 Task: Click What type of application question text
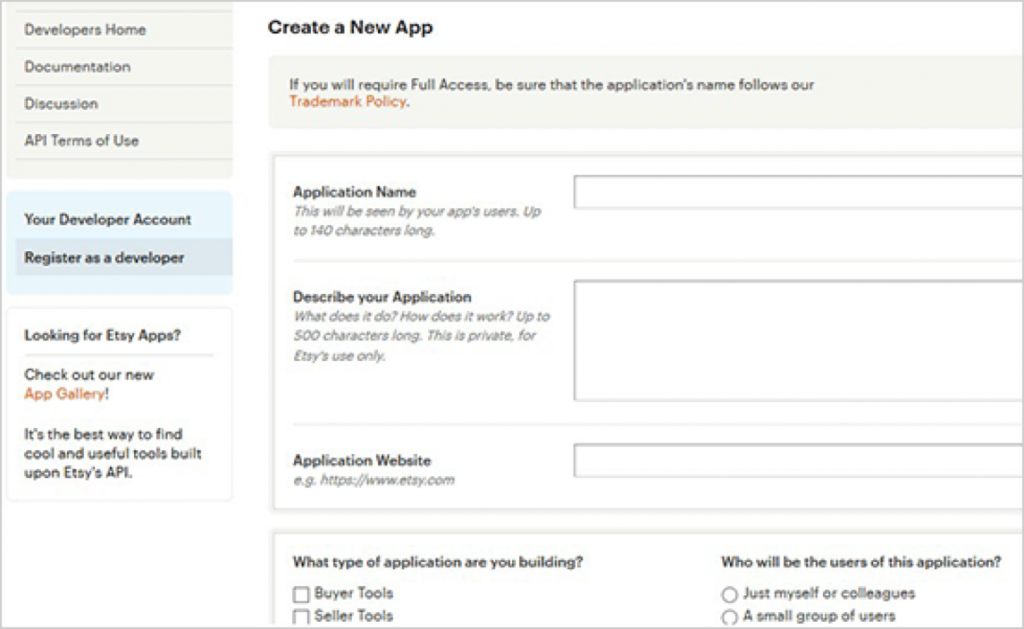438,562
